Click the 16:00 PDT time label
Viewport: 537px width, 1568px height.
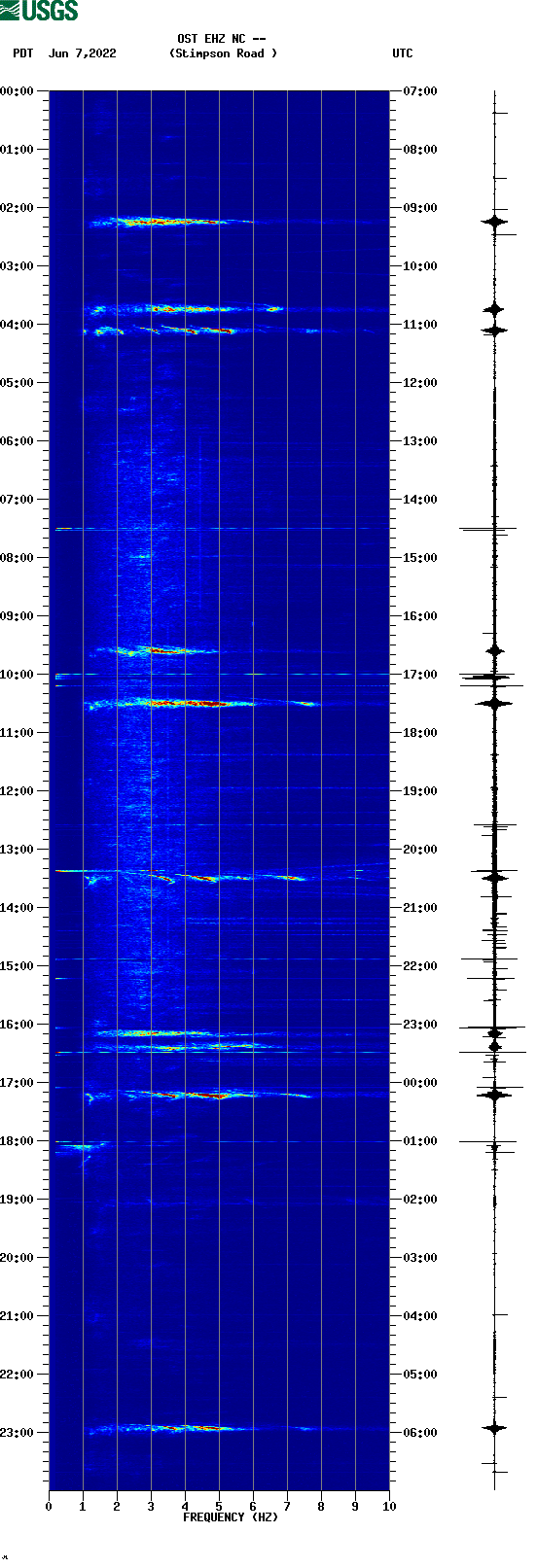coord(18,1025)
